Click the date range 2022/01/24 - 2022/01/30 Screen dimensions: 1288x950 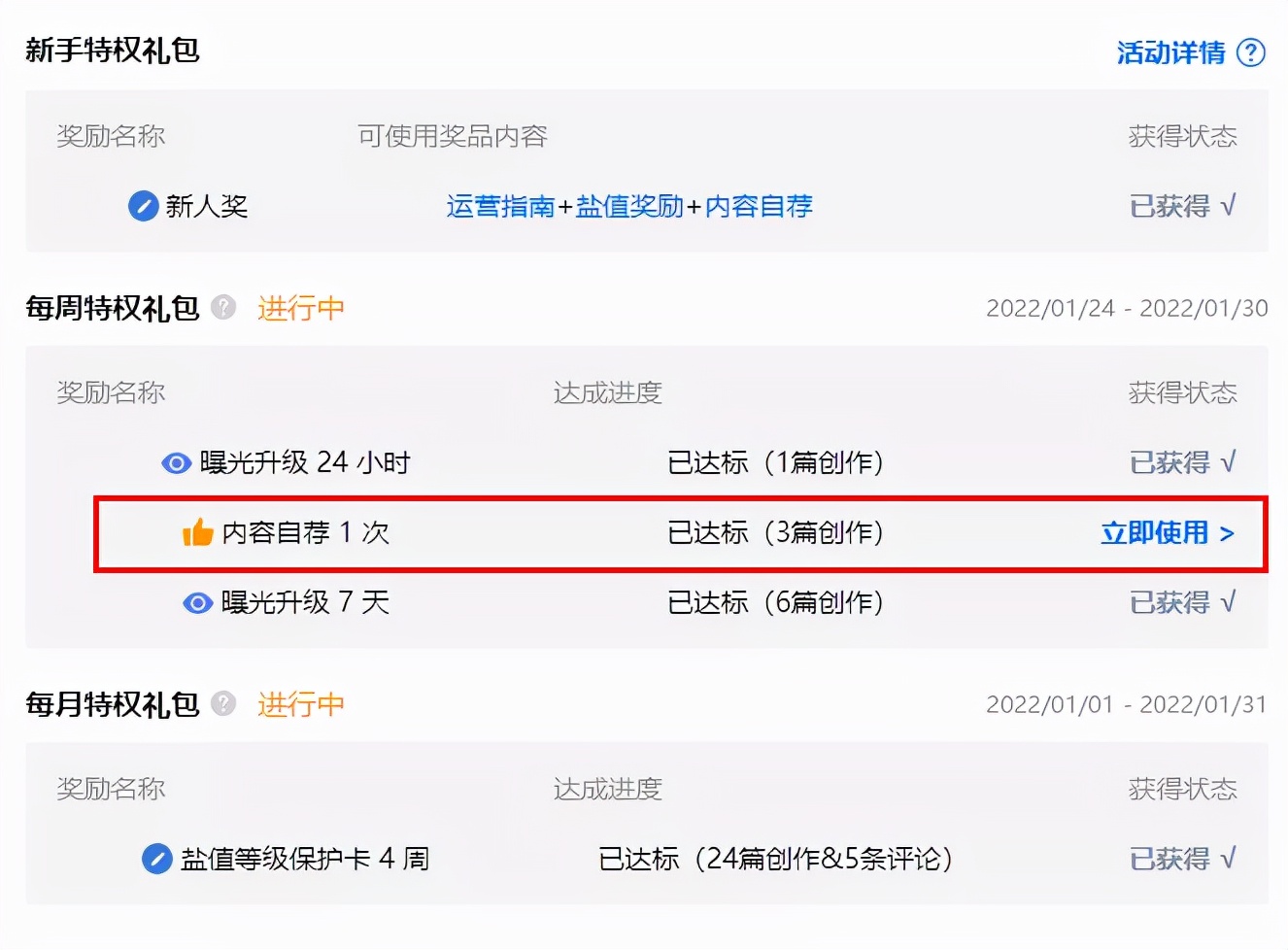pos(1127,308)
